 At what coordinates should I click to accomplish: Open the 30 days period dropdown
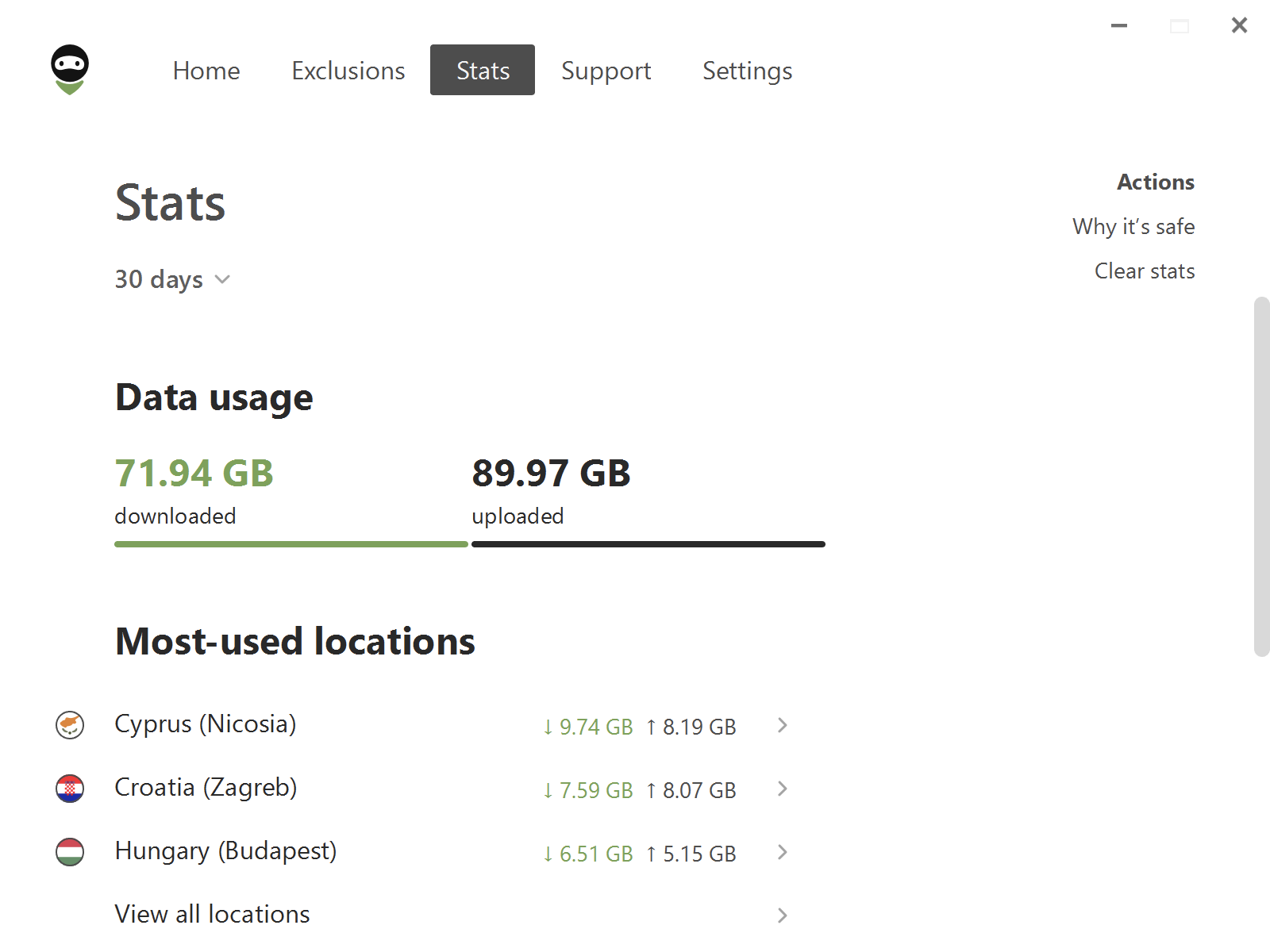(172, 279)
